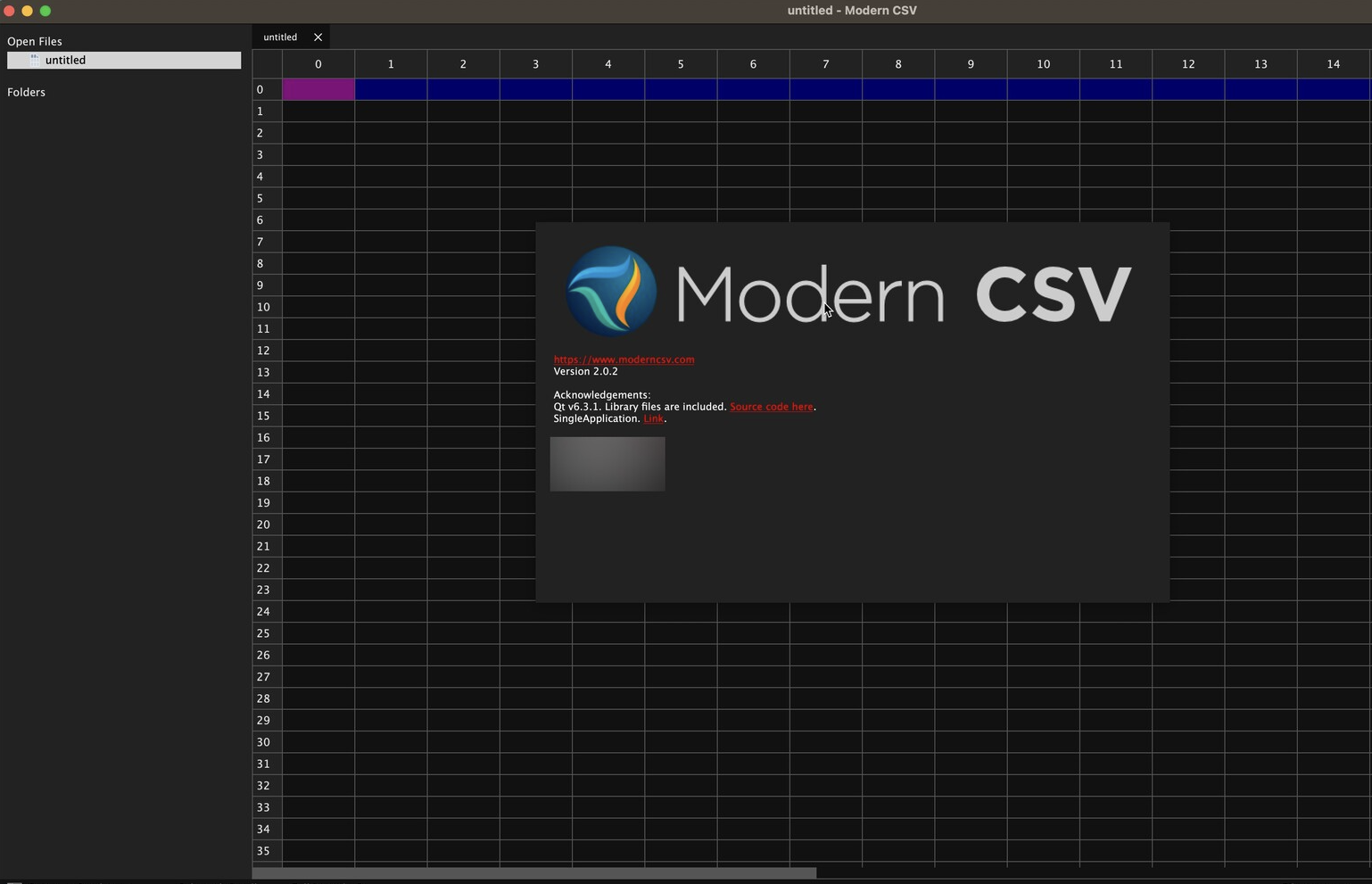Click the SingleApplication Link hyperlink
Screen dimensions: 1372x884
(653, 418)
